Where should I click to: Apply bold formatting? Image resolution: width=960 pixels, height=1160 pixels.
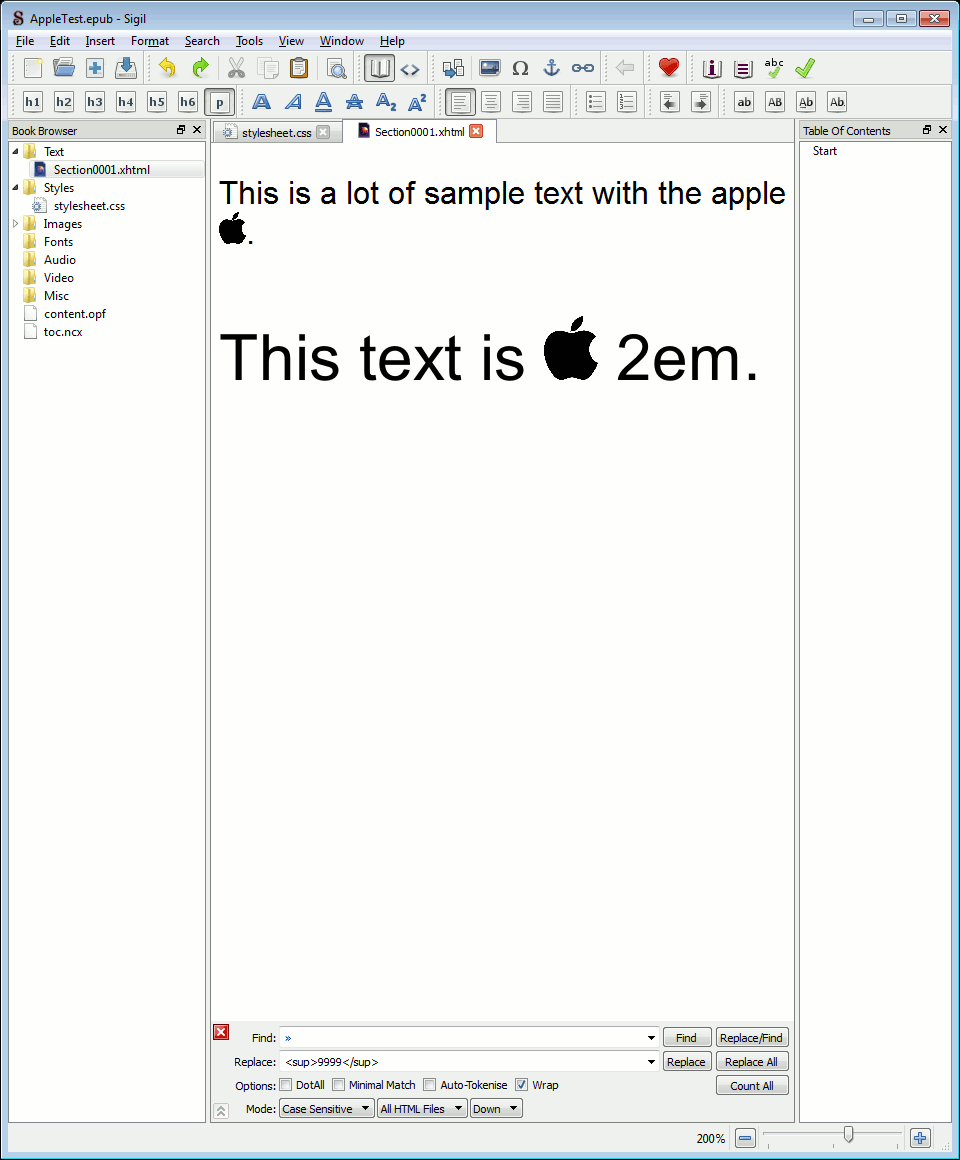pos(261,102)
